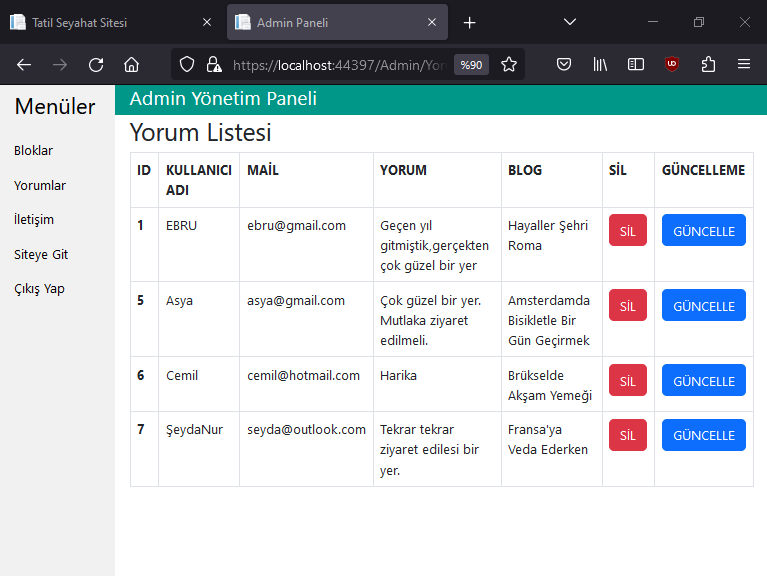Select the Admin Paneli tab
The height and width of the screenshot is (576, 767).
(x=337, y=22)
